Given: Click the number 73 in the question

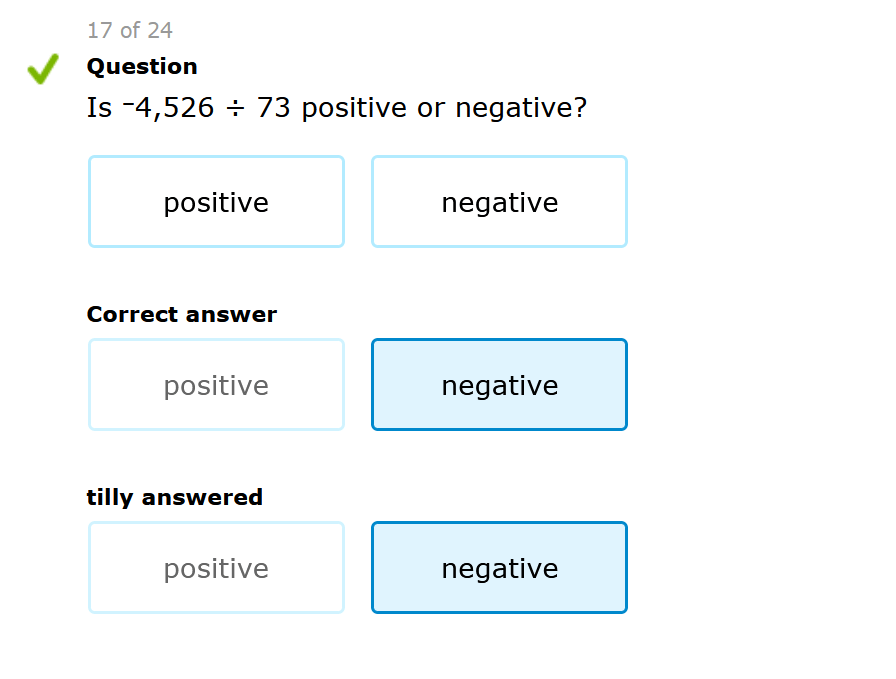Looking at the screenshot, I should [x=273, y=108].
